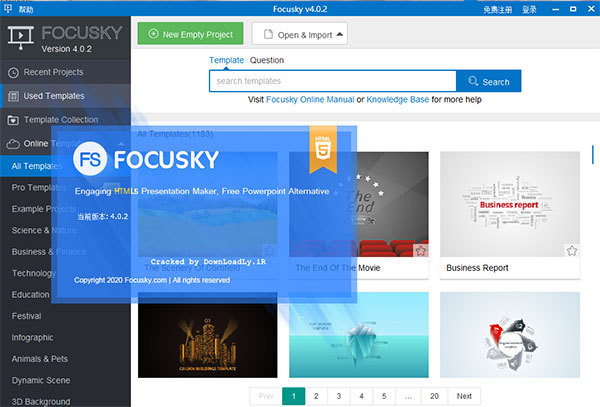This screenshot has width=600, height=407.
Task: Click the Open & Import button
Action: pyautogui.click(x=300, y=34)
